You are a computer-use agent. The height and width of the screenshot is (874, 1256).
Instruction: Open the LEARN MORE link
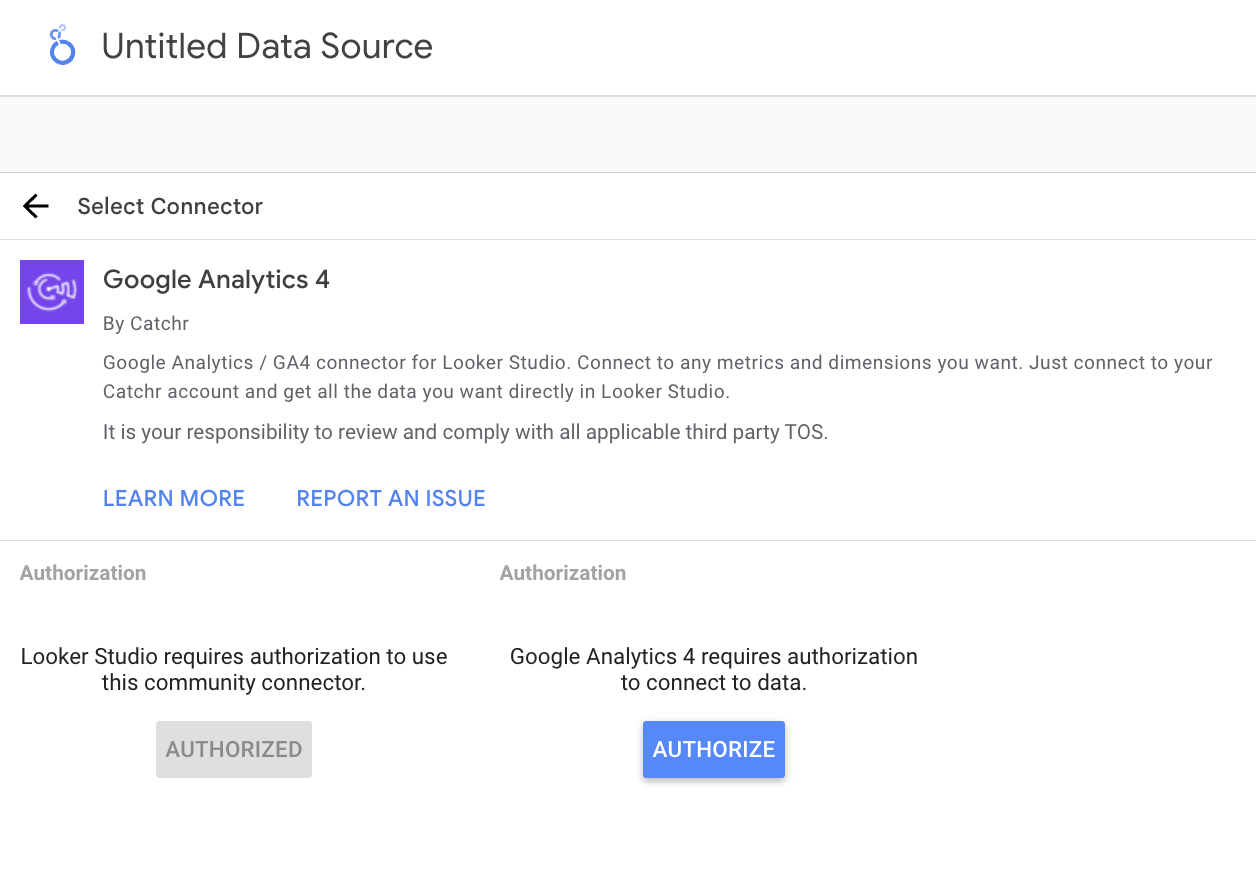click(x=173, y=498)
